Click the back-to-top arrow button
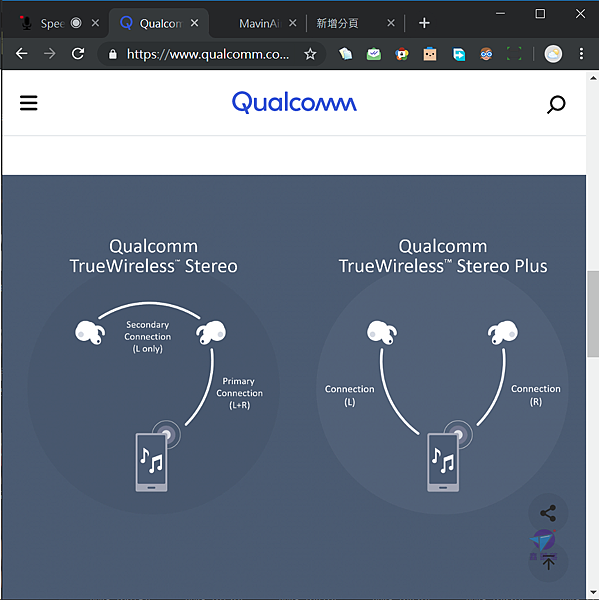 click(548, 562)
